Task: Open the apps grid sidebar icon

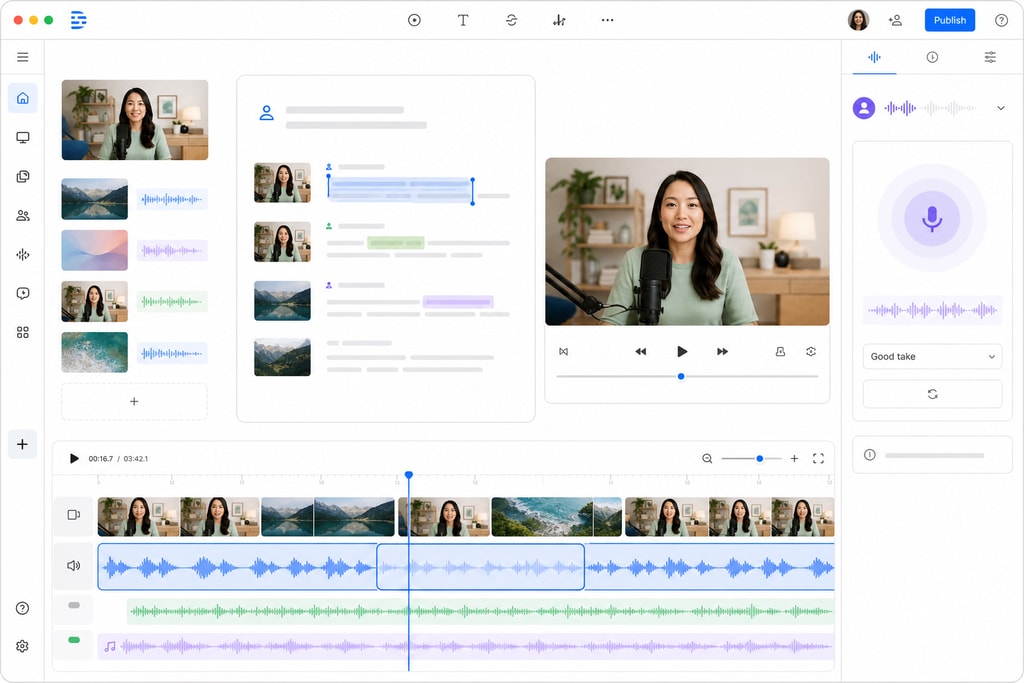Action: pyautogui.click(x=23, y=332)
